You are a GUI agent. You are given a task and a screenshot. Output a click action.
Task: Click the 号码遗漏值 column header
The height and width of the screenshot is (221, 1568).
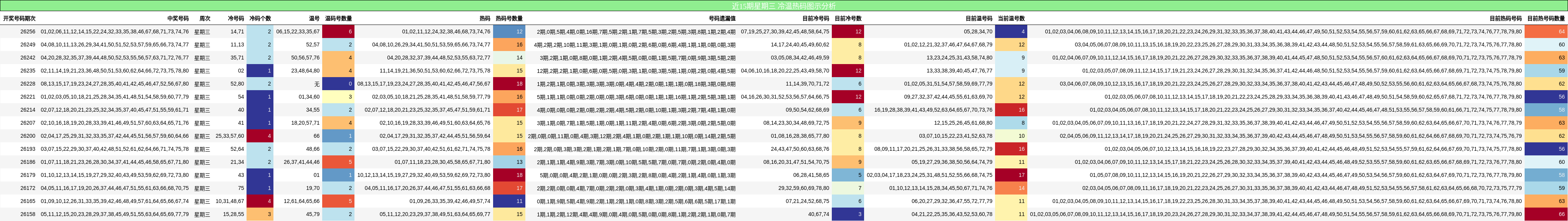(x=722, y=18)
